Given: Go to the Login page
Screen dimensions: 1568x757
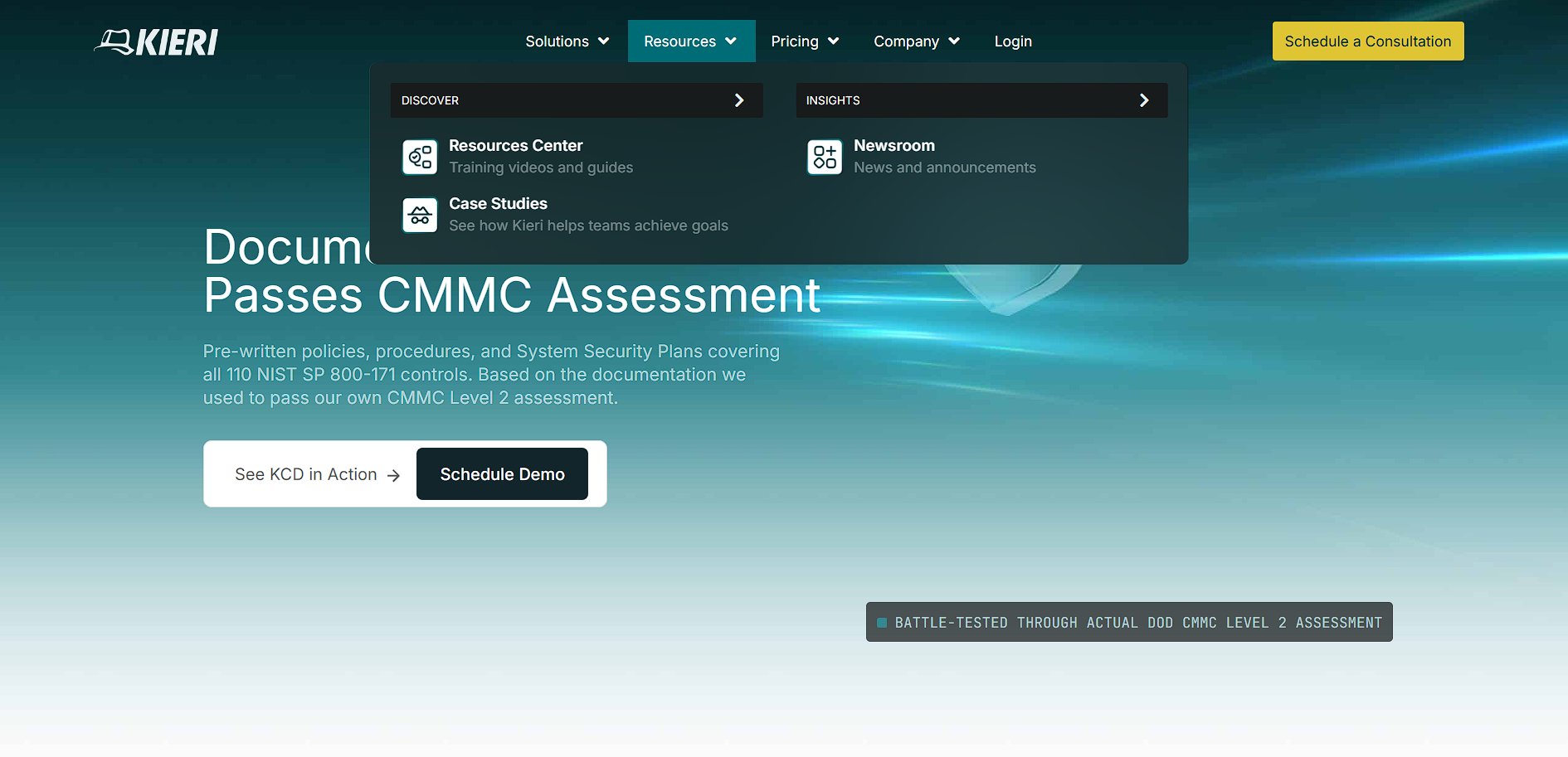Looking at the screenshot, I should (x=1013, y=41).
